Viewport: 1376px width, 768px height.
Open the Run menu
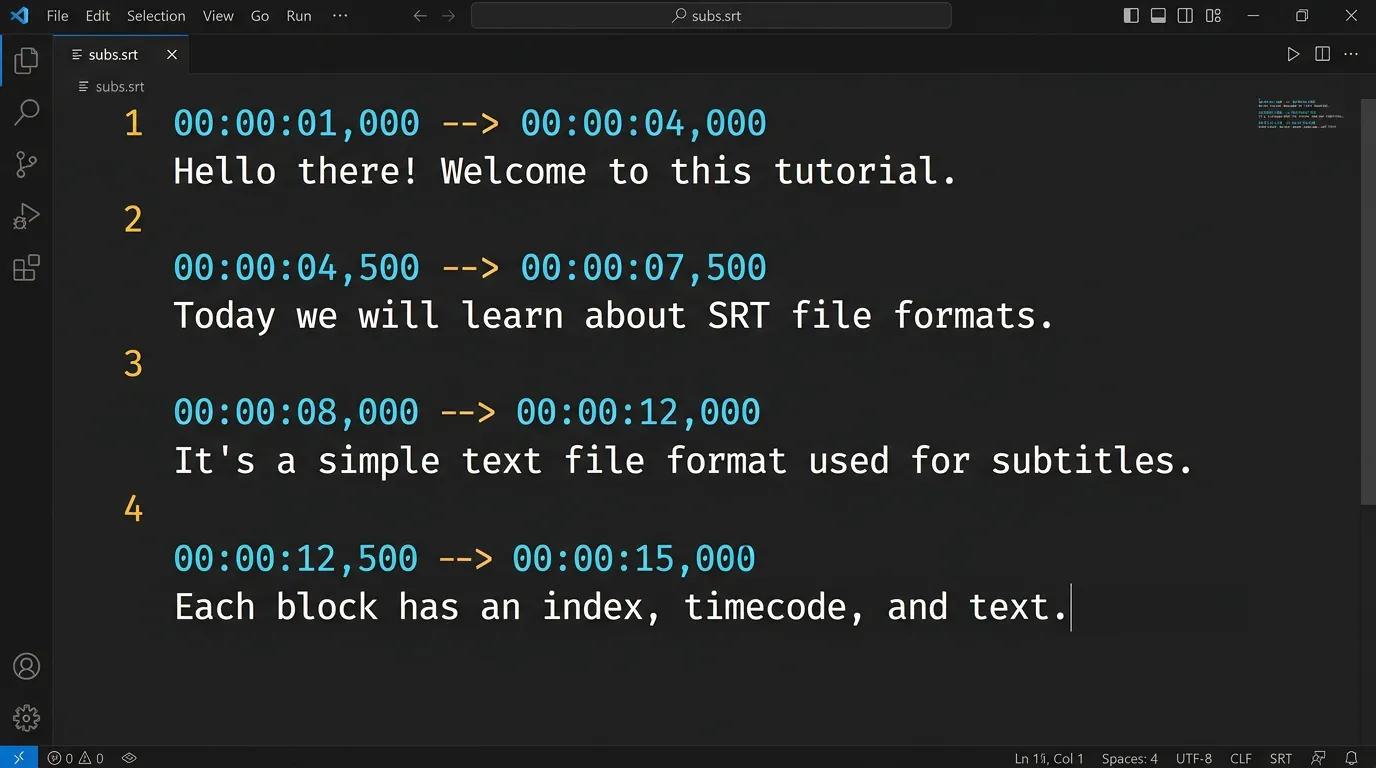coord(299,15)
